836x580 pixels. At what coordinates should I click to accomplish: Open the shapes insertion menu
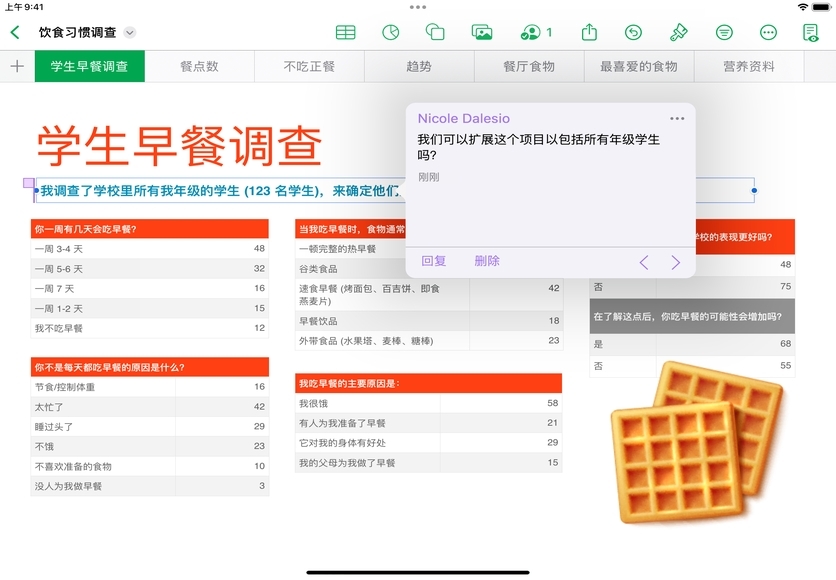(x=435, y=32)
